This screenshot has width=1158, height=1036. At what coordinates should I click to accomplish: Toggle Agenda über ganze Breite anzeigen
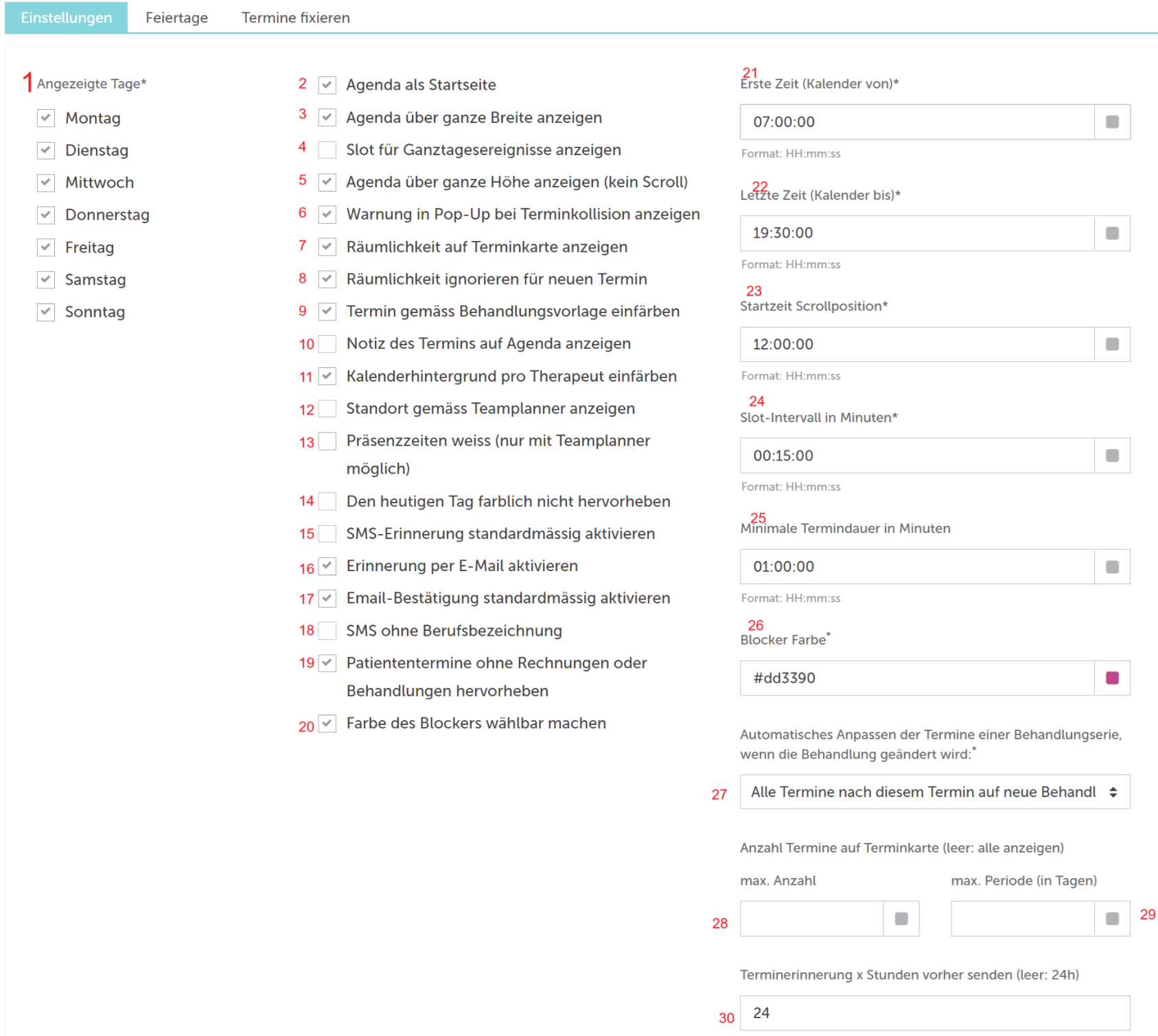pos(327,117)
